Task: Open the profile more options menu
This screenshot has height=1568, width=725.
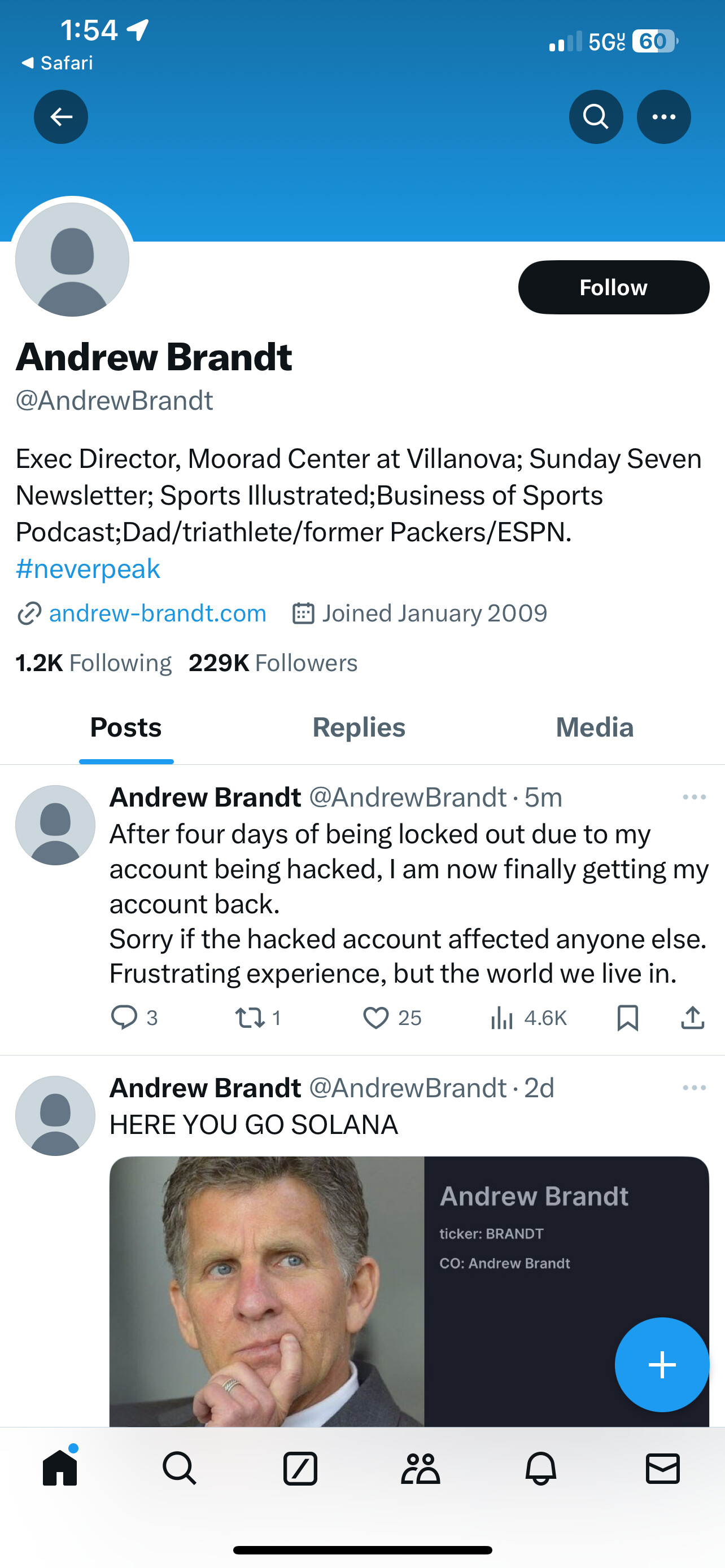Action: [663, 117]
